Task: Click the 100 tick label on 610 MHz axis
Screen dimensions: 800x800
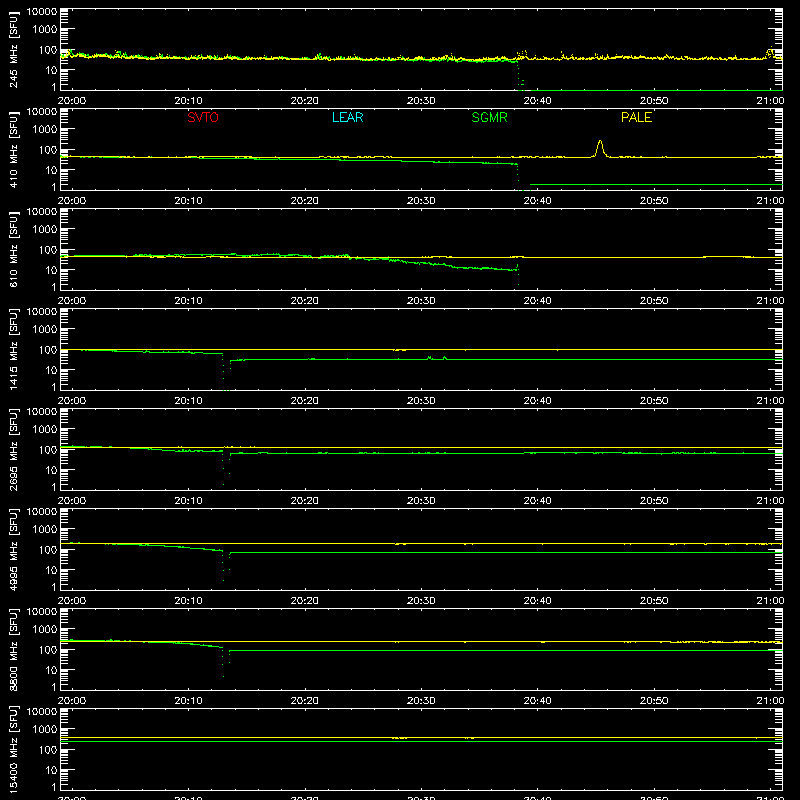Action: coord(48,249)
